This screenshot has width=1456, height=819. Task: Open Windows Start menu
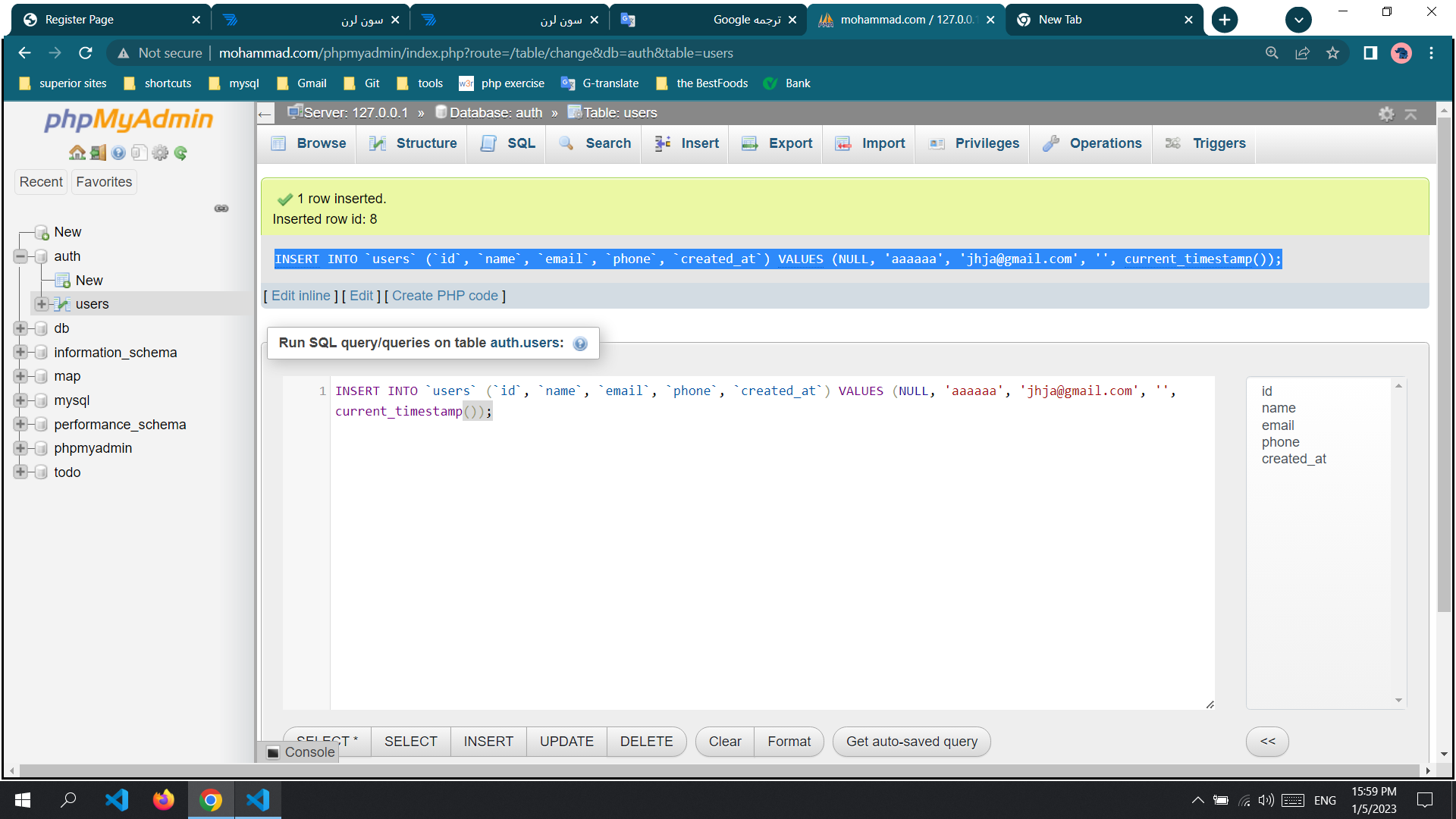[x=23, y=800]
